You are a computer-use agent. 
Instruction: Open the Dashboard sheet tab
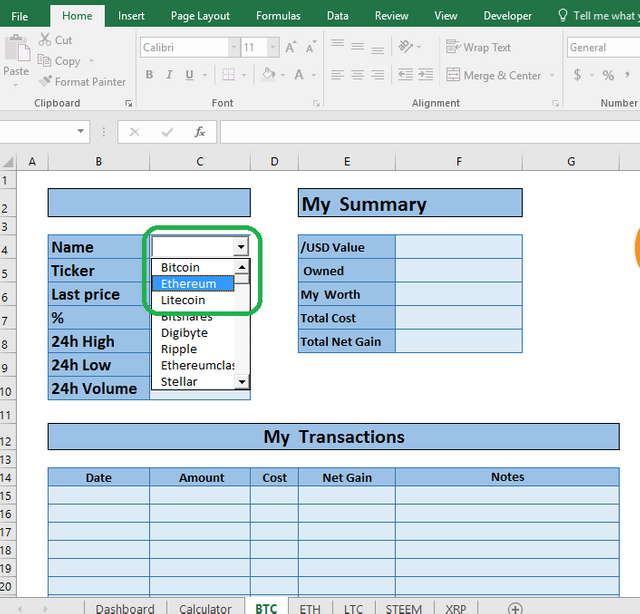click(125, 608)
